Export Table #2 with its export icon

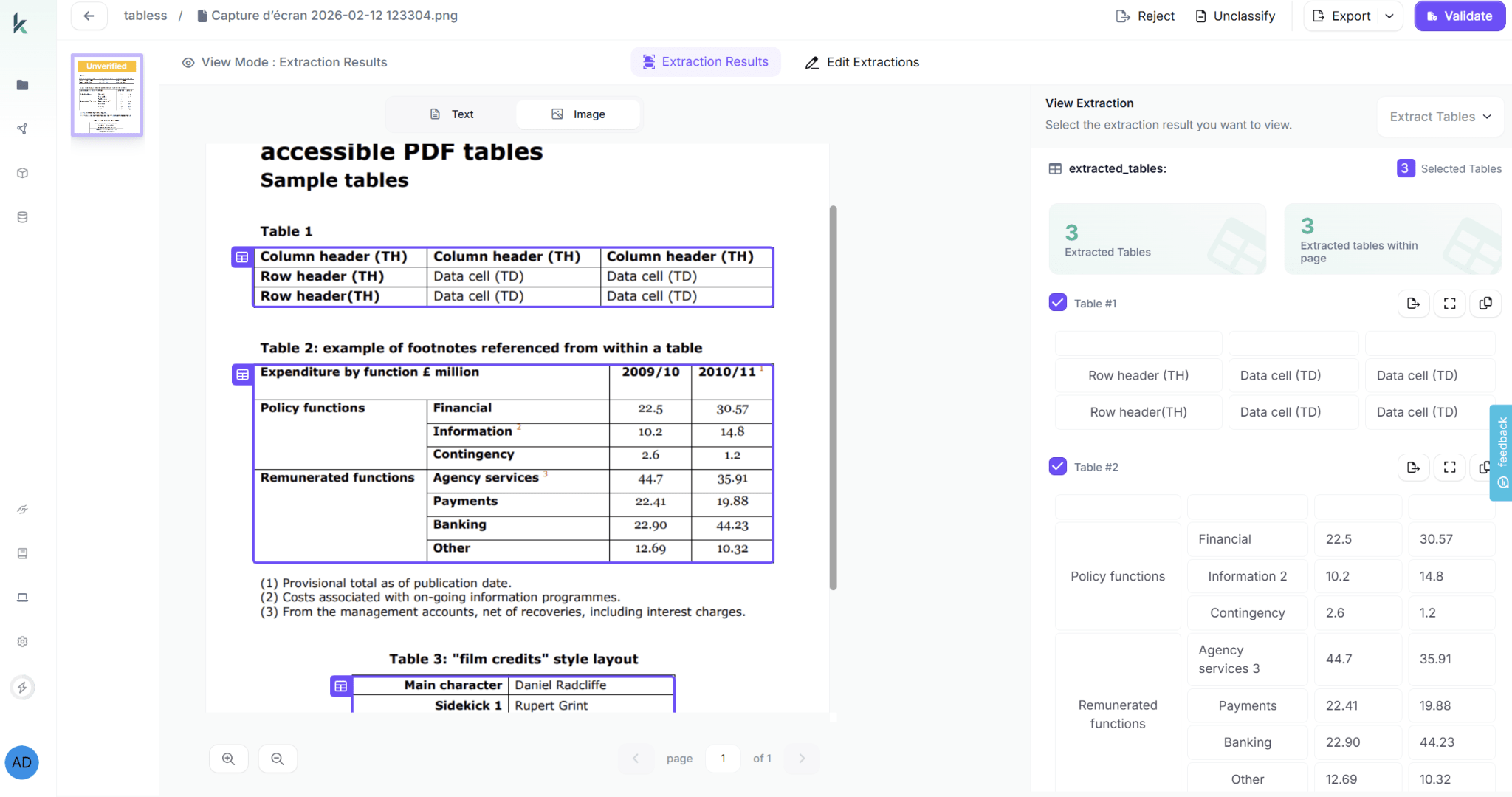click(1413, 468)
